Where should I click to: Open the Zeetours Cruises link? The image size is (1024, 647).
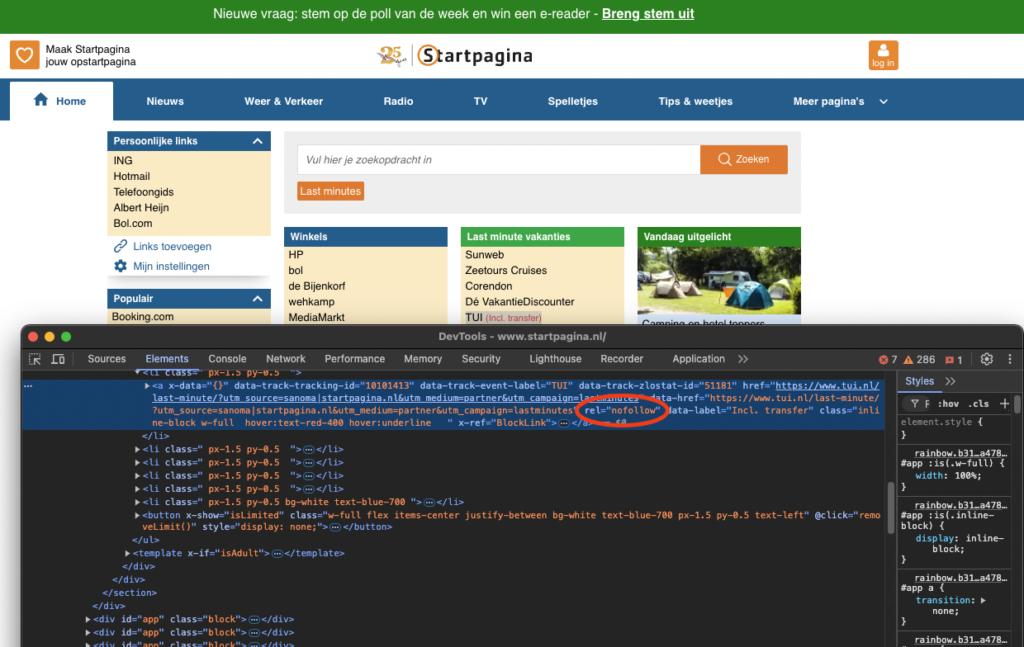[505, 270]
